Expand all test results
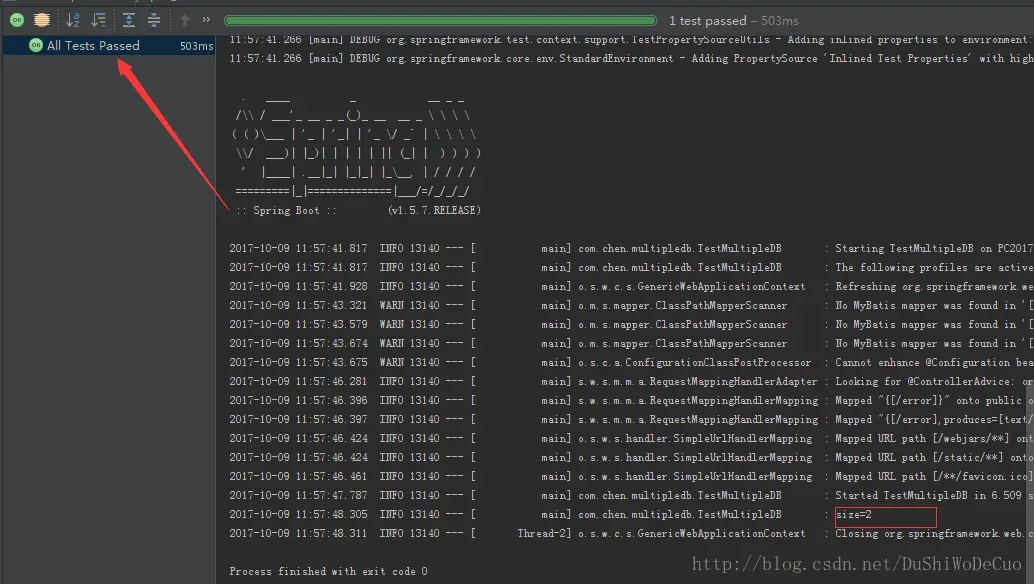 click(x=129, y=20)
